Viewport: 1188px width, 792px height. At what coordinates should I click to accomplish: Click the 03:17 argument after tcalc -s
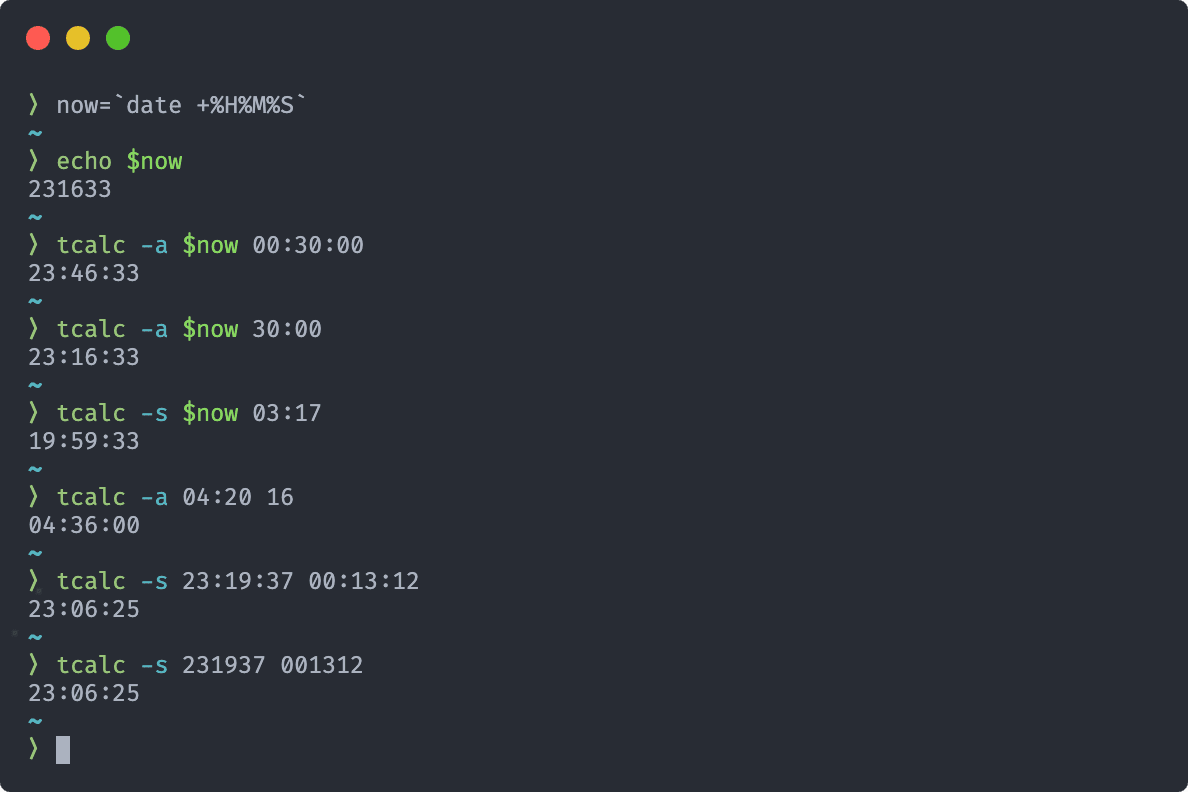point(286,413)
